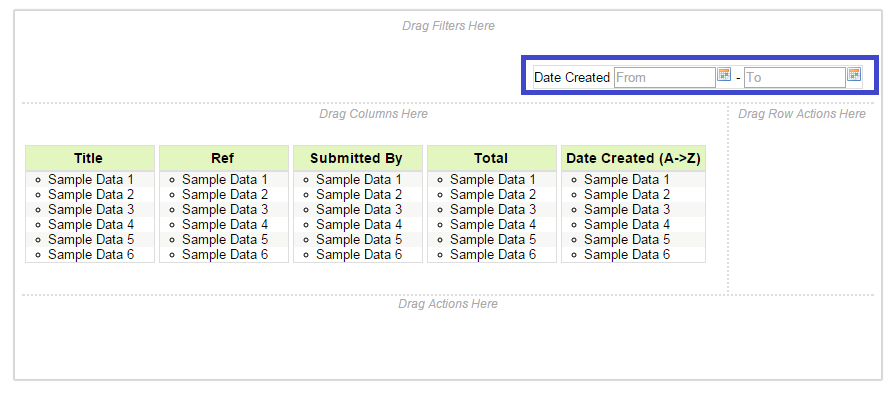The height and width of the screenshot is (393, 895).
Task: Click the From date input field
Action: click(x=664, y=78)
